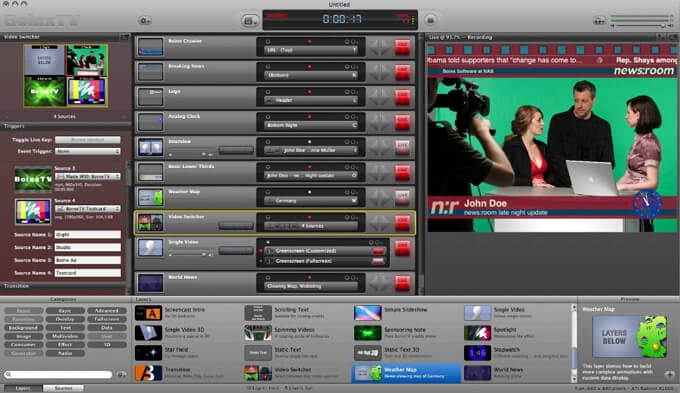Filter by the Data category
The image size is (680, 393).
tap(107, 328)
